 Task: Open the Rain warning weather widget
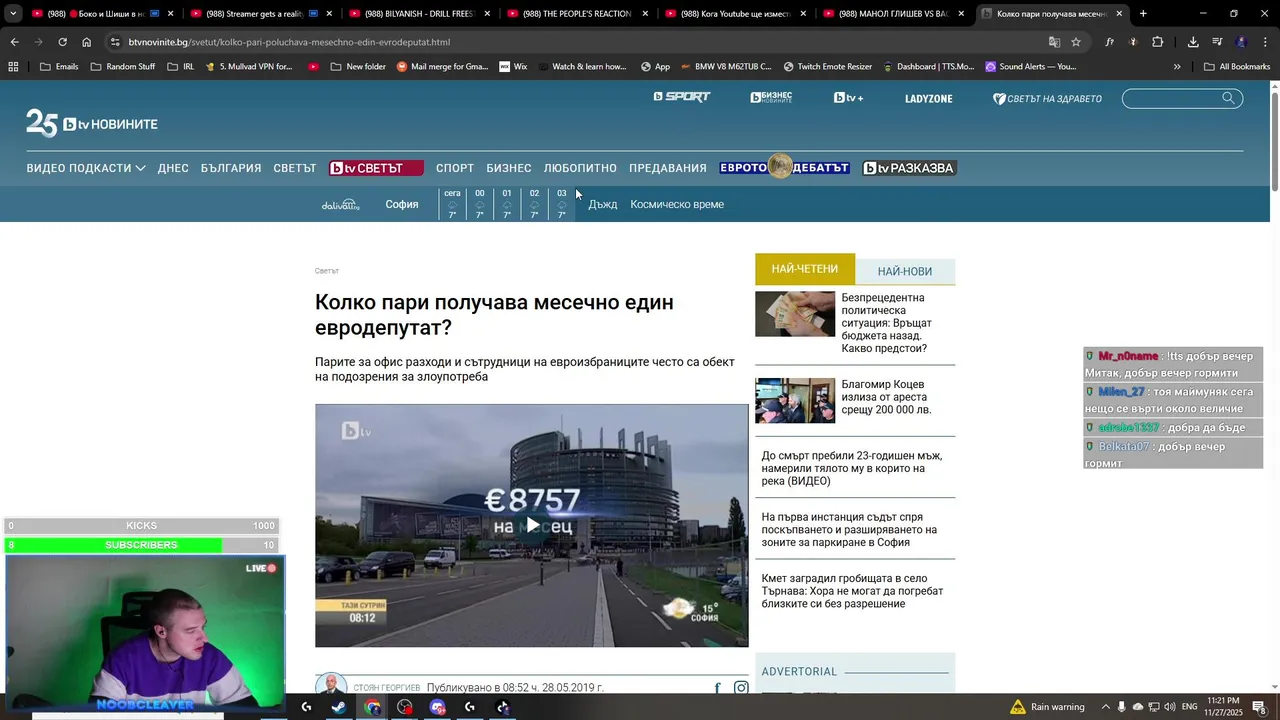(1047, 707)
